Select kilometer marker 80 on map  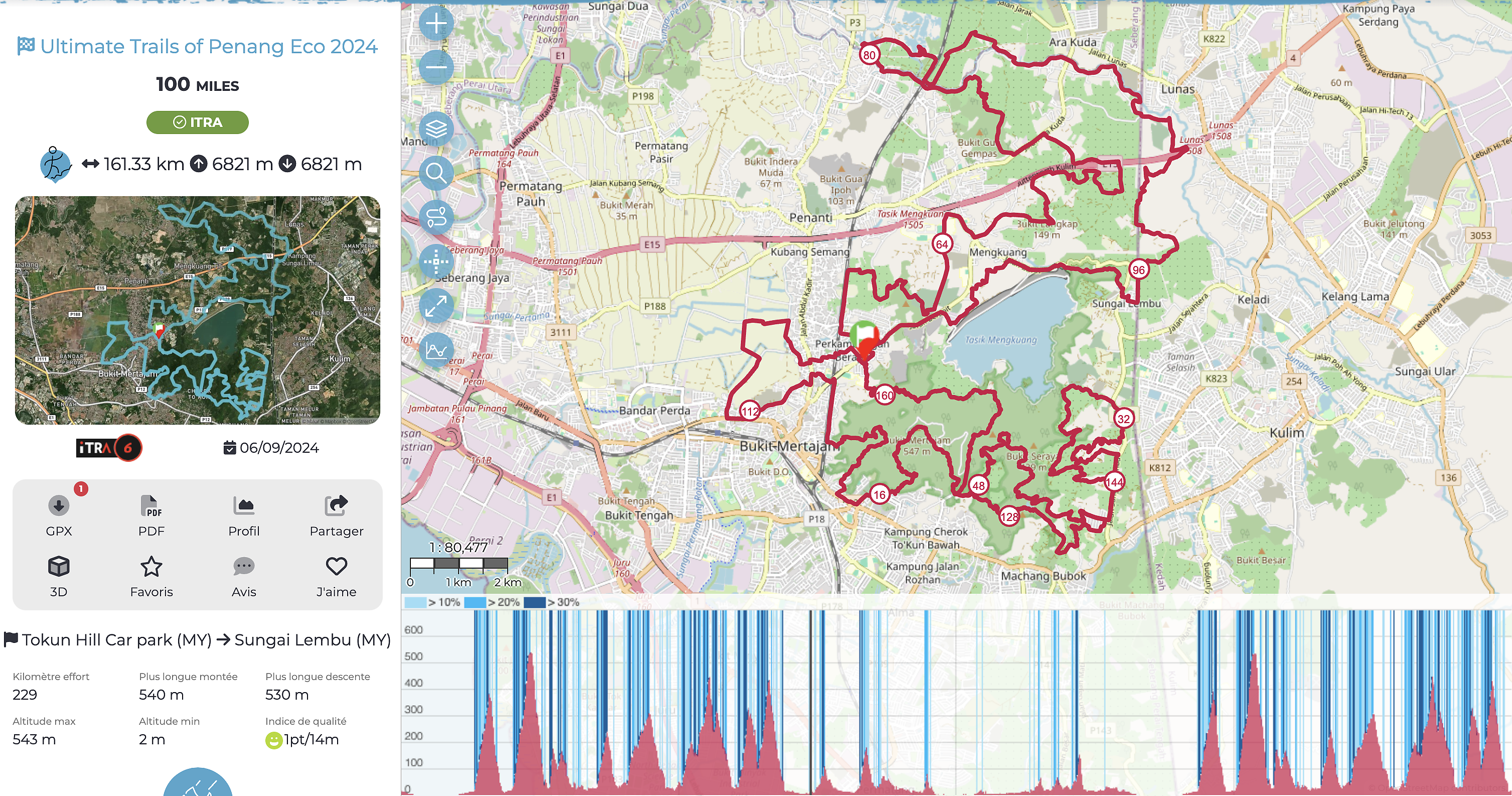[869, 55]
